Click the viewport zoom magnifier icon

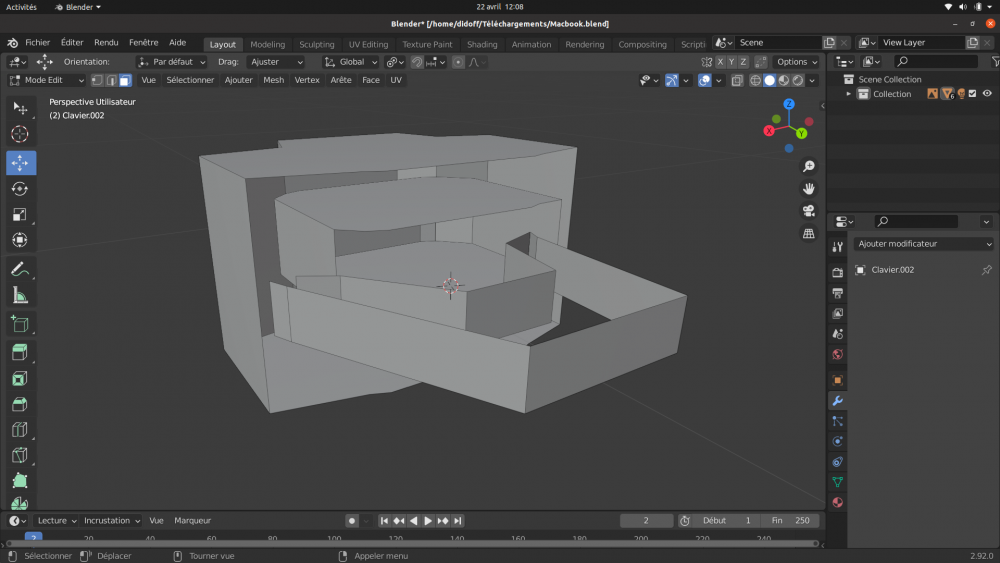pos(809,166)
